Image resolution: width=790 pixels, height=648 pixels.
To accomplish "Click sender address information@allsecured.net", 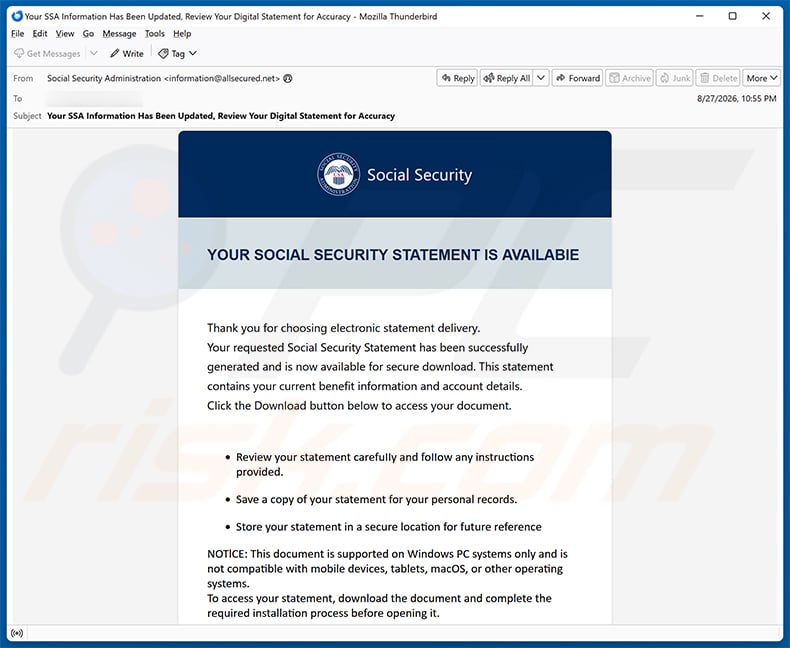I will pyautogui.click(x=222, y=79).
